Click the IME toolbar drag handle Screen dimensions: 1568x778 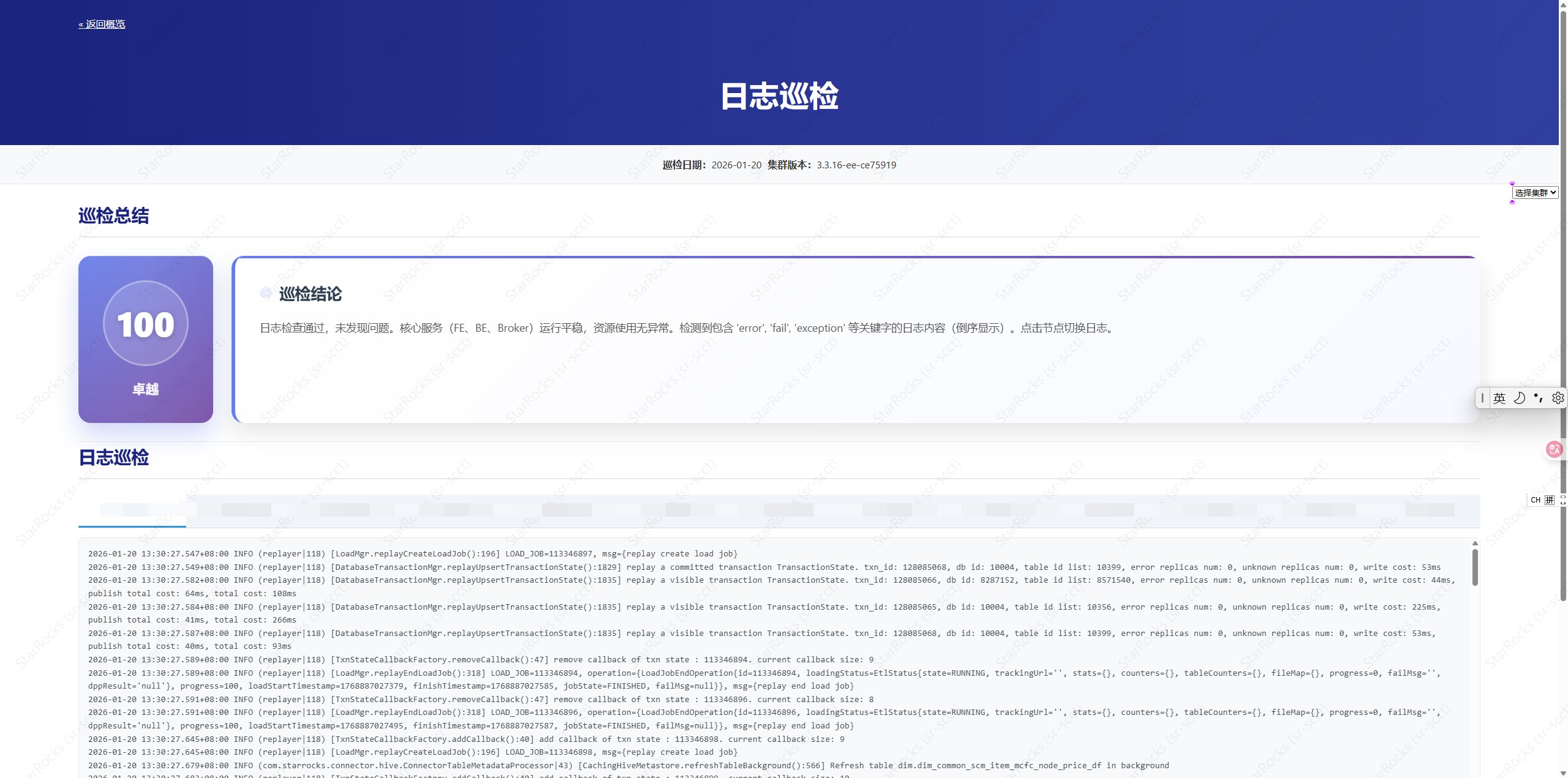[1482, 398]
